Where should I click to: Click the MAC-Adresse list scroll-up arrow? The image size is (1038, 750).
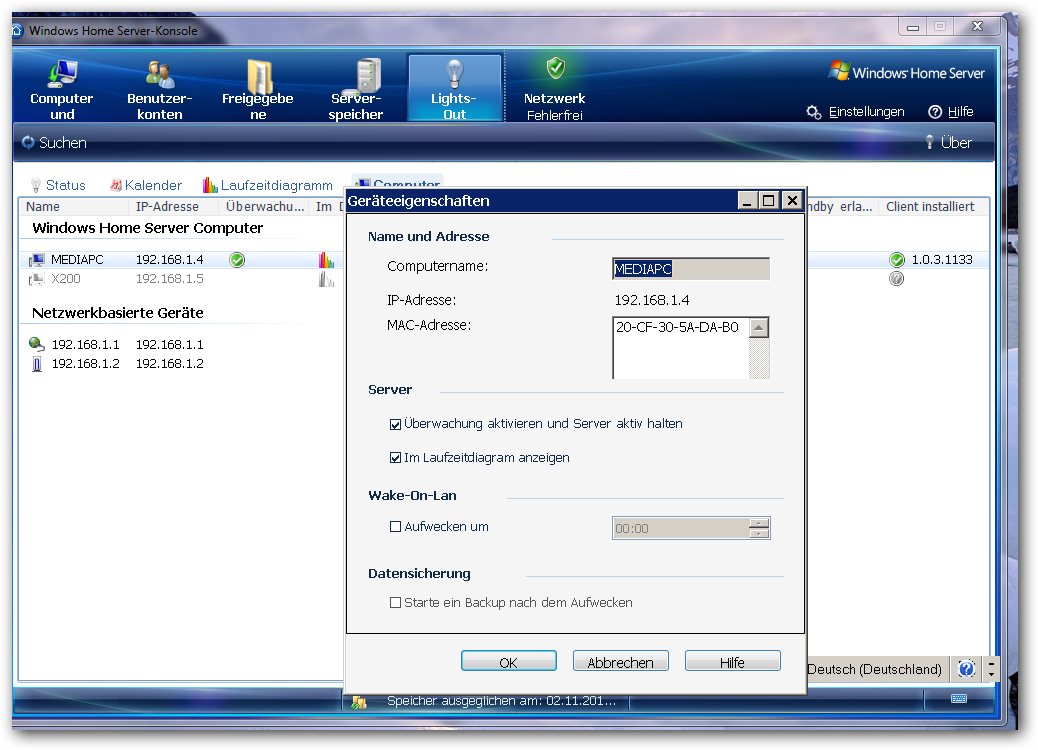759,328
